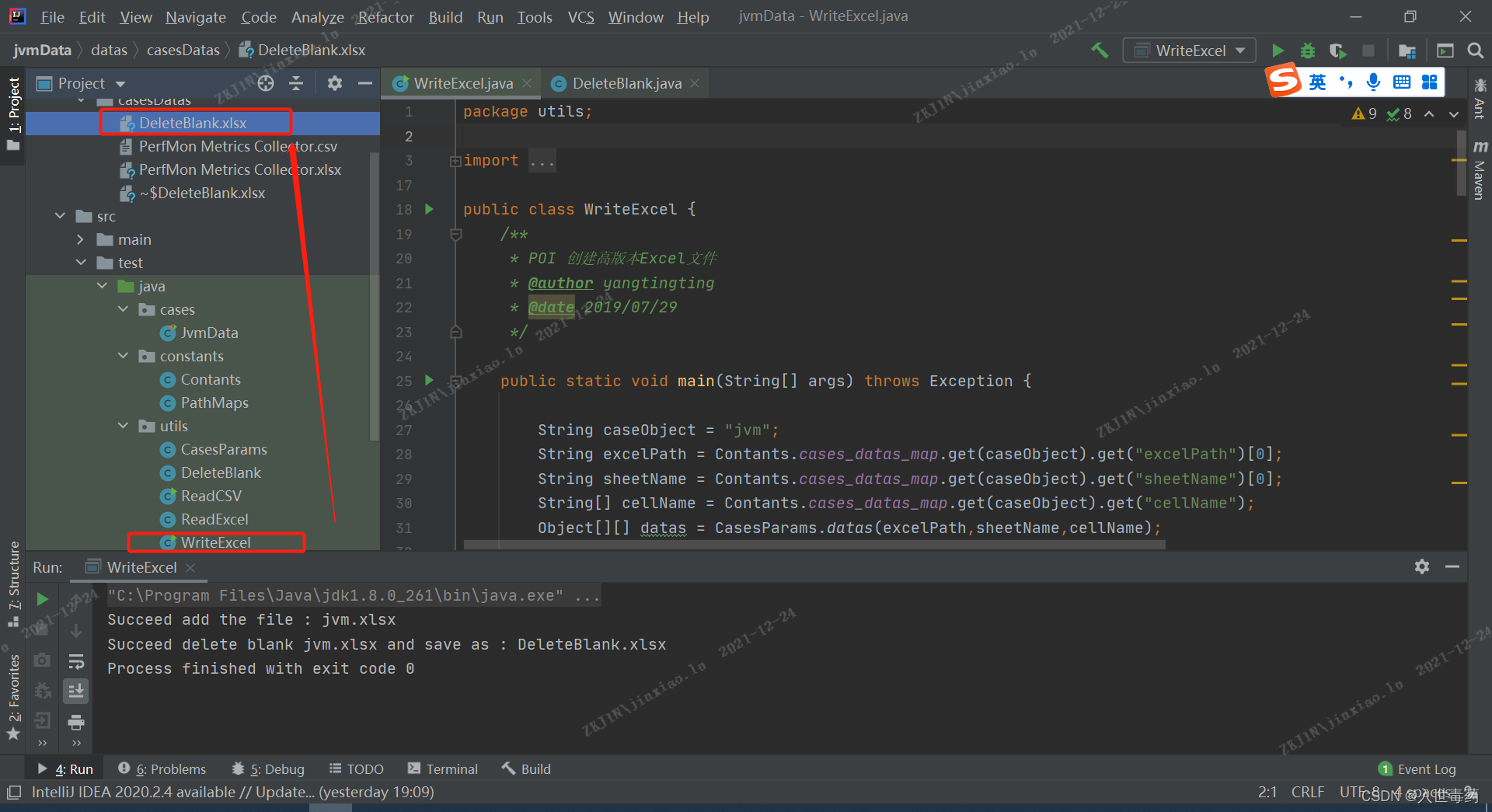Open Sogou soft keyboard icon
The height and width of the screenshot is (812, 1492).
[1402, 82]
